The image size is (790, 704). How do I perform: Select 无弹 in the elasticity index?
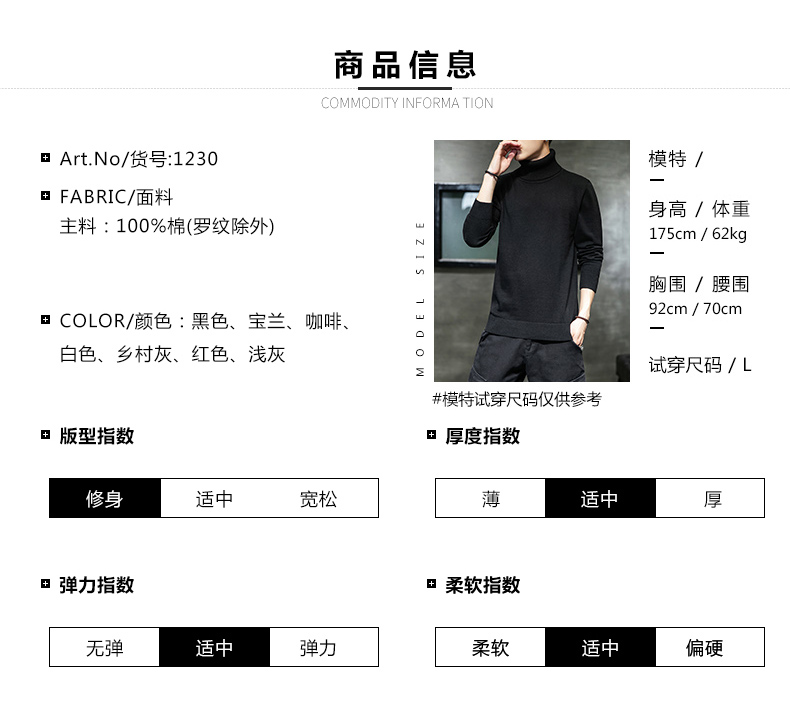(104, 648)
